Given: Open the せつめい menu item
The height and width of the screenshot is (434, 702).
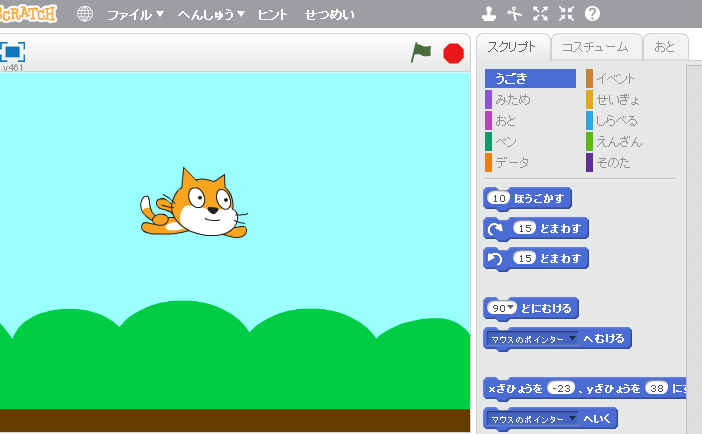Looking at the screenshot, I should 330,15.
